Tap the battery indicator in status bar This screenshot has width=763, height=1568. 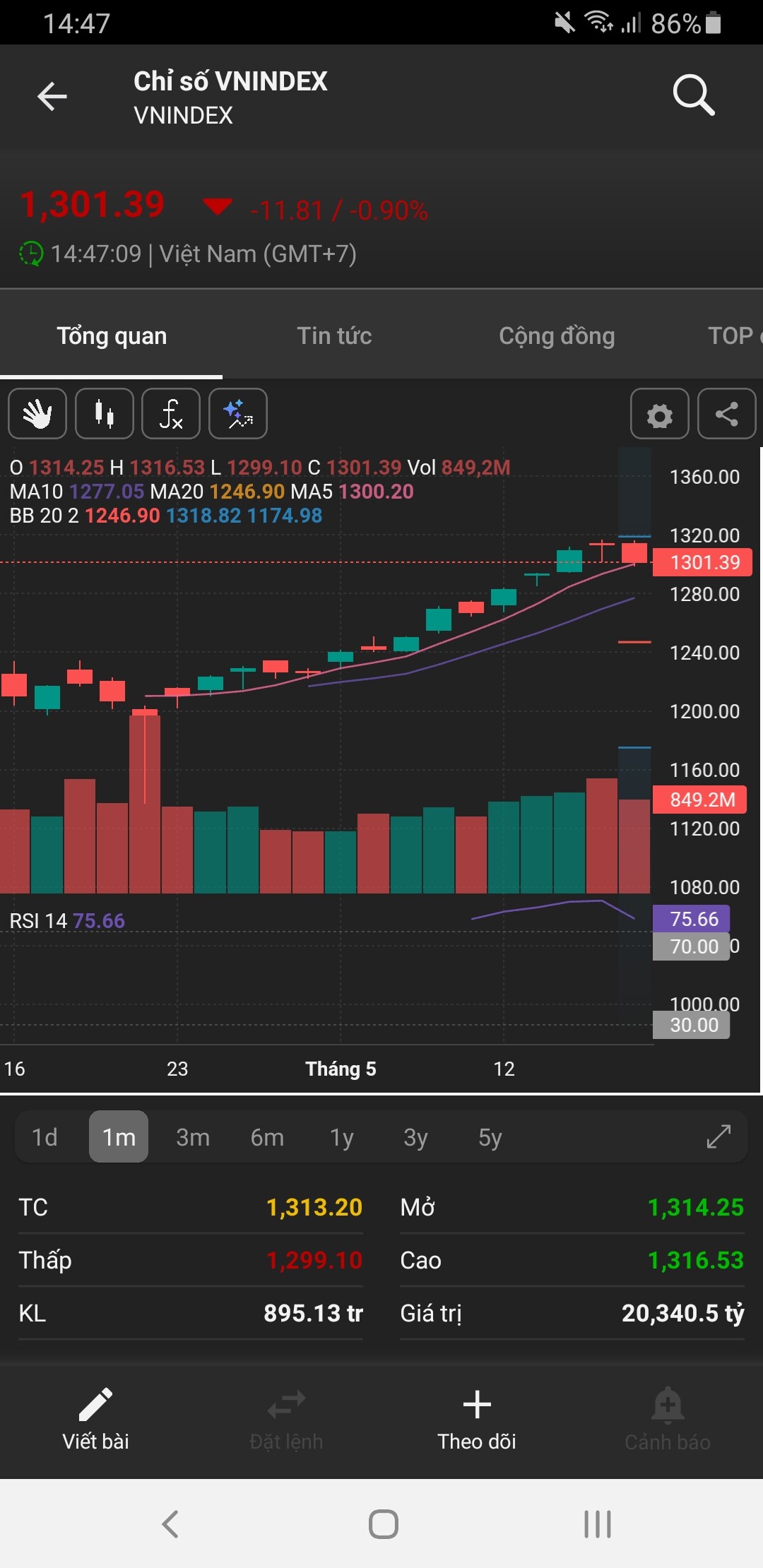click(x=714, y=23)
